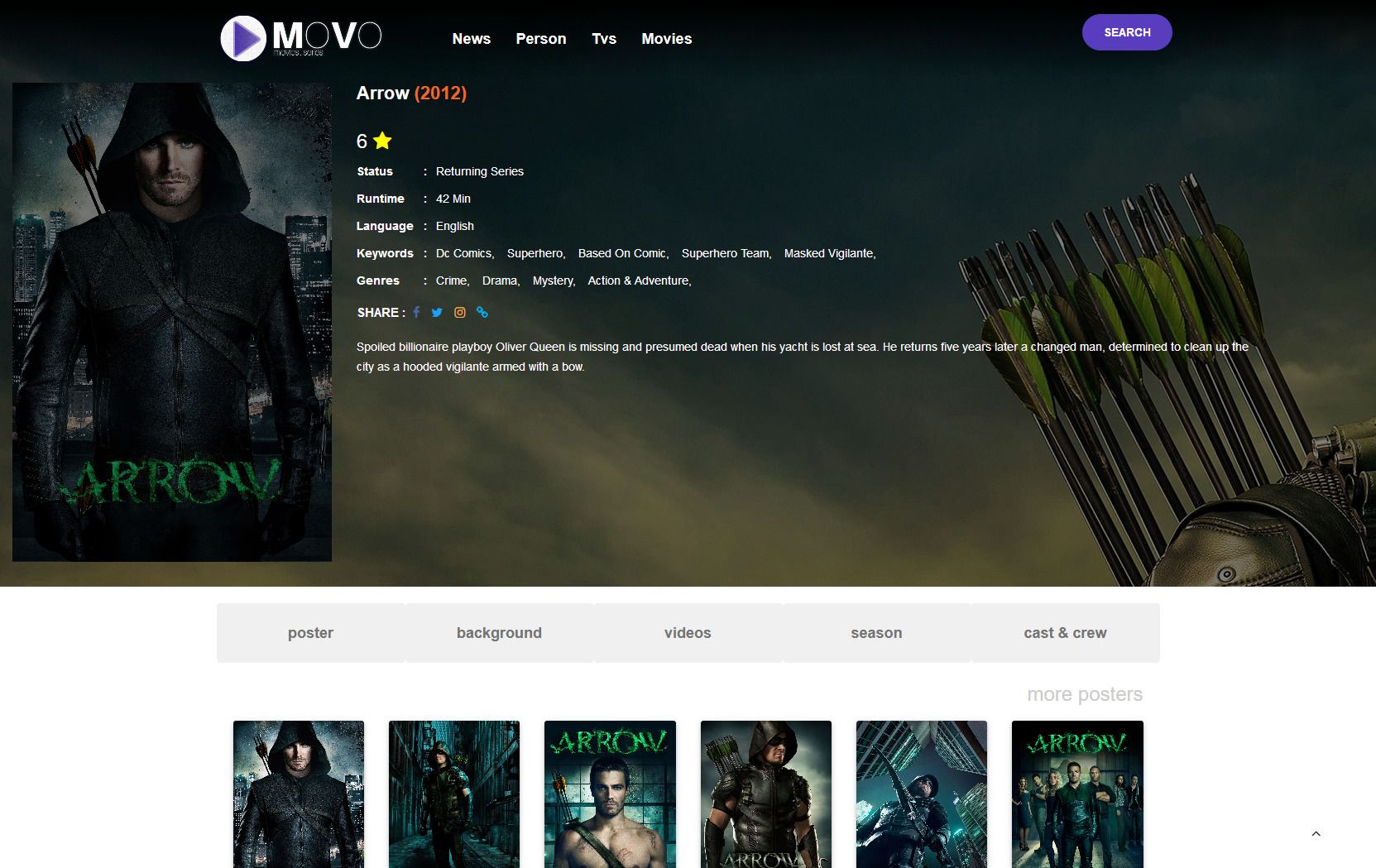Filter by the Crime genre
Screen dimensions: 1376x868
pos(453,281)
